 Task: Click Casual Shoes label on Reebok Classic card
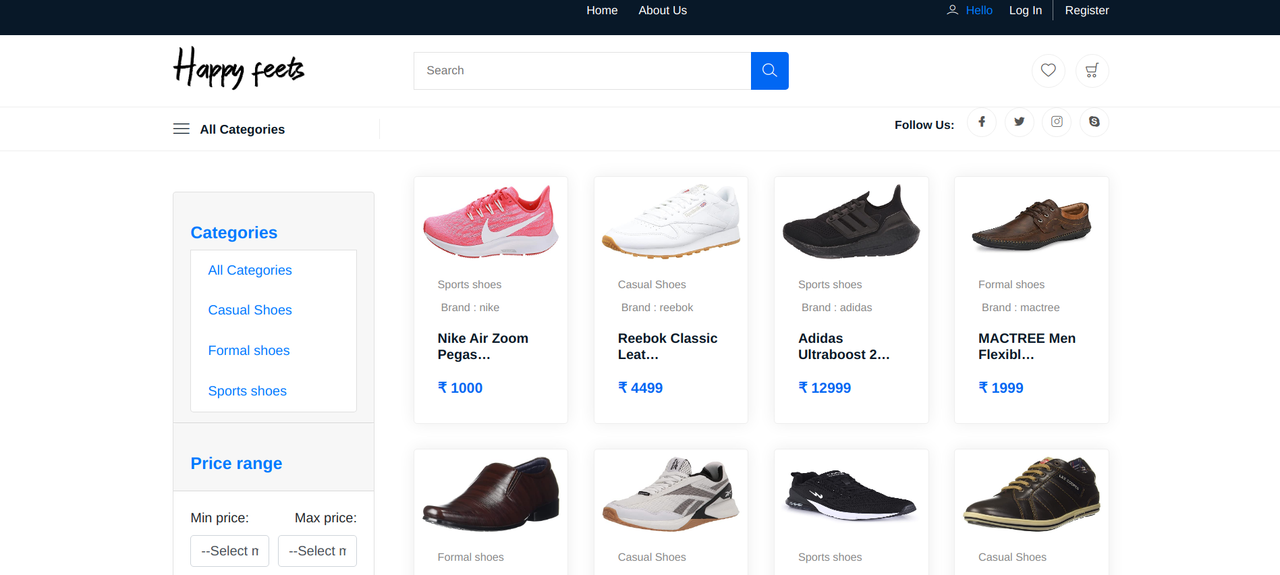click(x=652, y=285)
